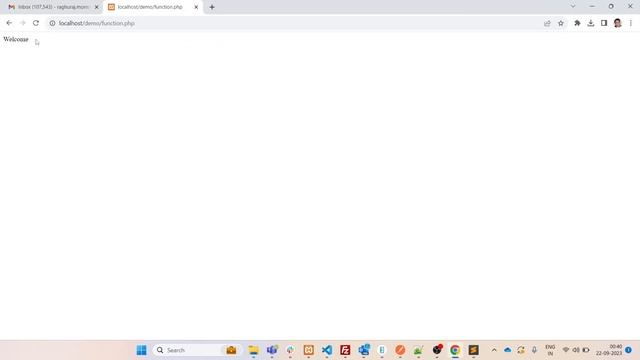
Task: Open FileZilla from the taskbar
Action: pyautogui.click(x=345, y=350)
